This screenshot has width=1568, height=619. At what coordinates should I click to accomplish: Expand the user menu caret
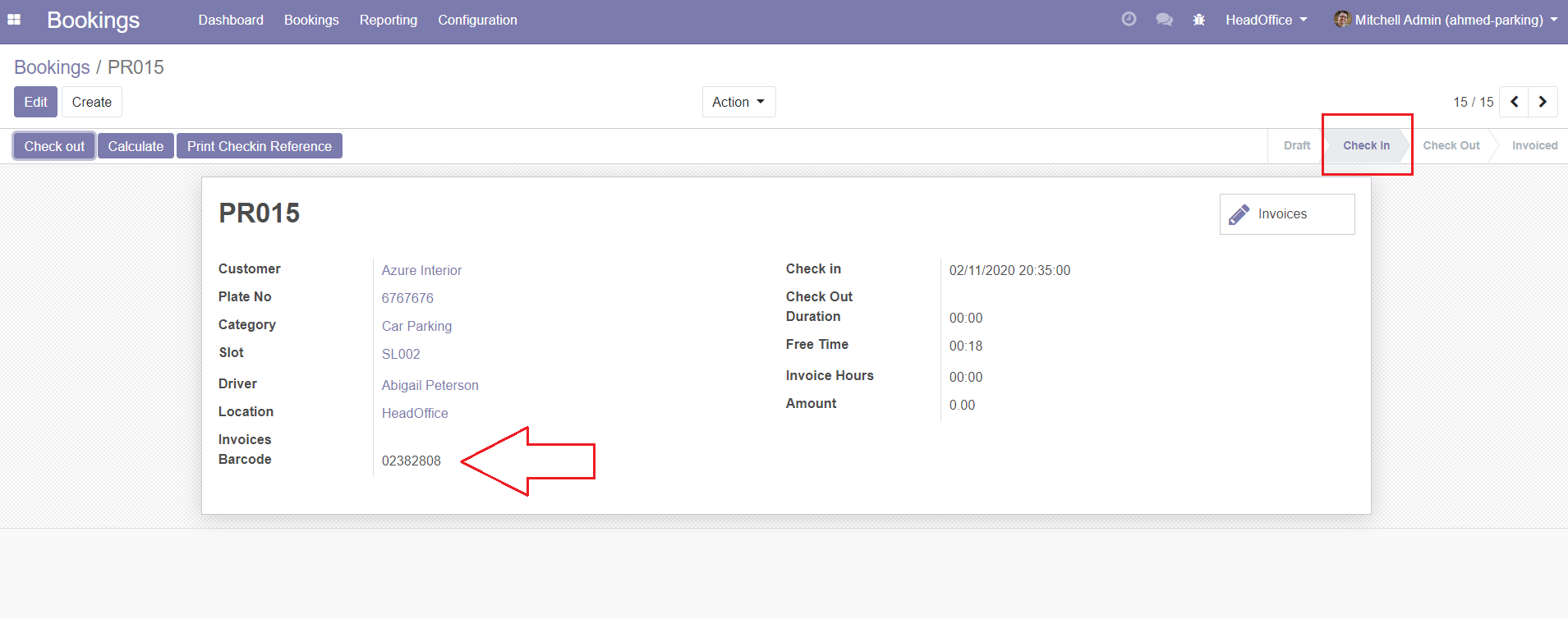1554,20
